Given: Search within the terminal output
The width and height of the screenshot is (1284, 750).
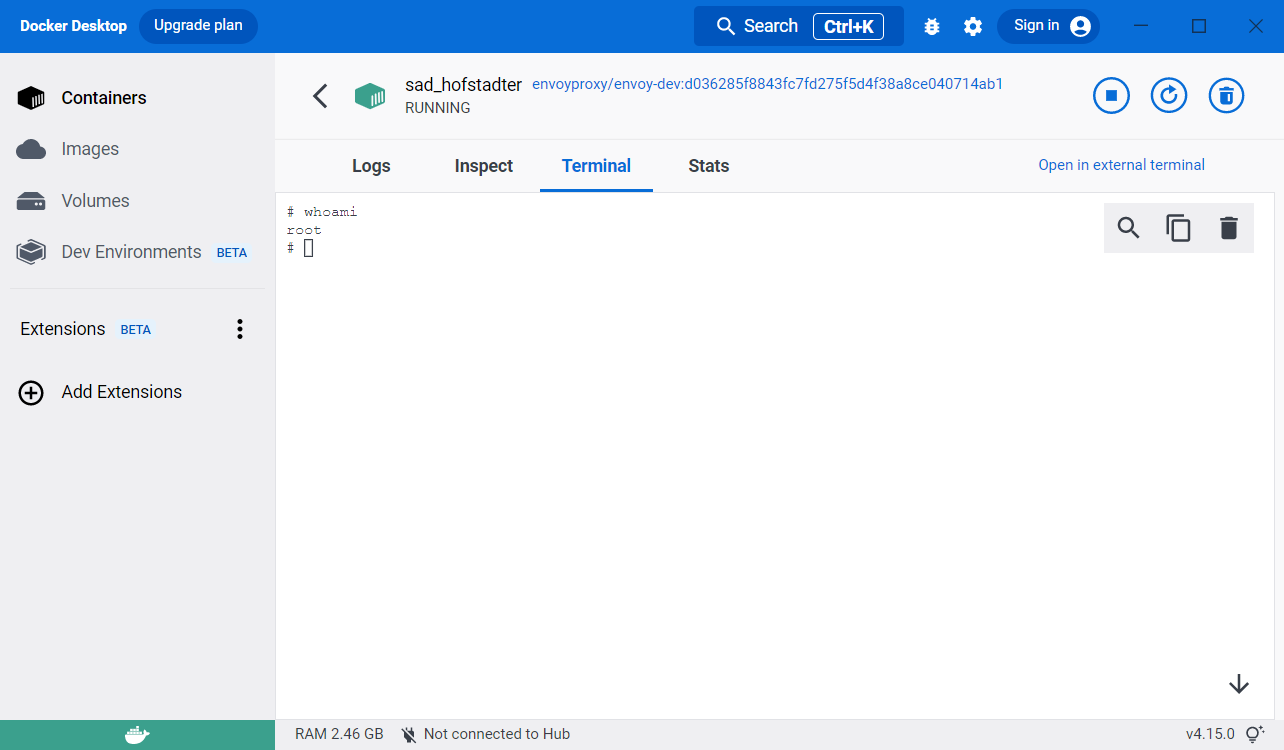Looking at the screenshot, I should [x=1129, y=228].
